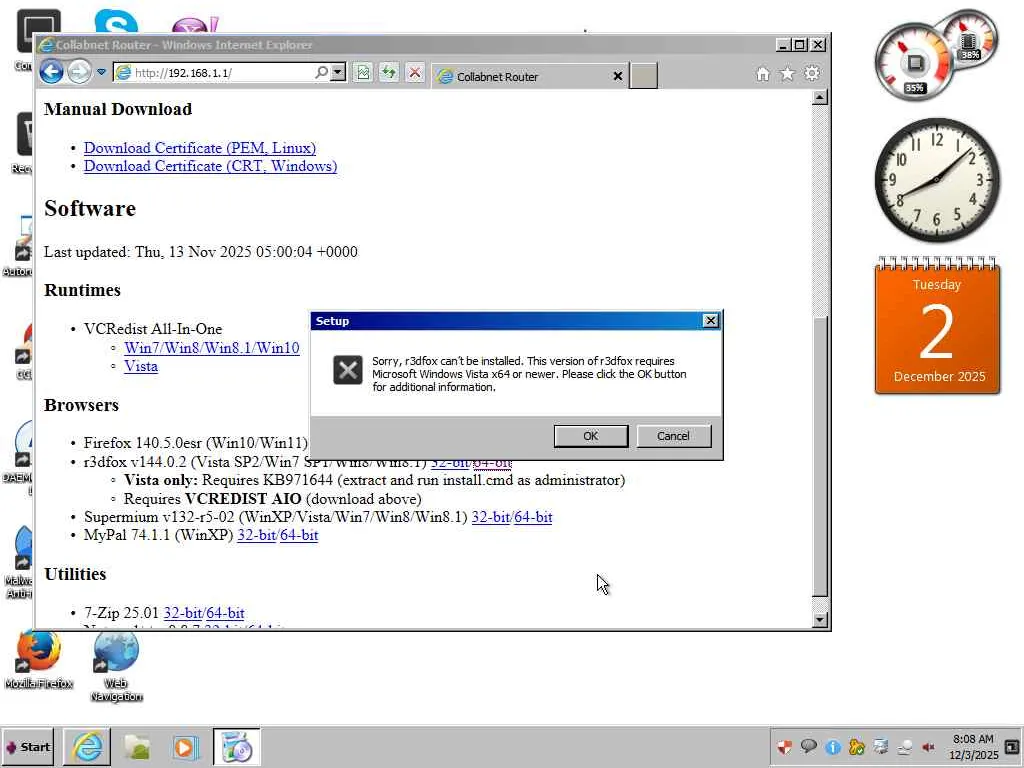Open Mozilla Firefox desktop shortcut
This screenshot has height=768, width=1024.
click(39, 660)
